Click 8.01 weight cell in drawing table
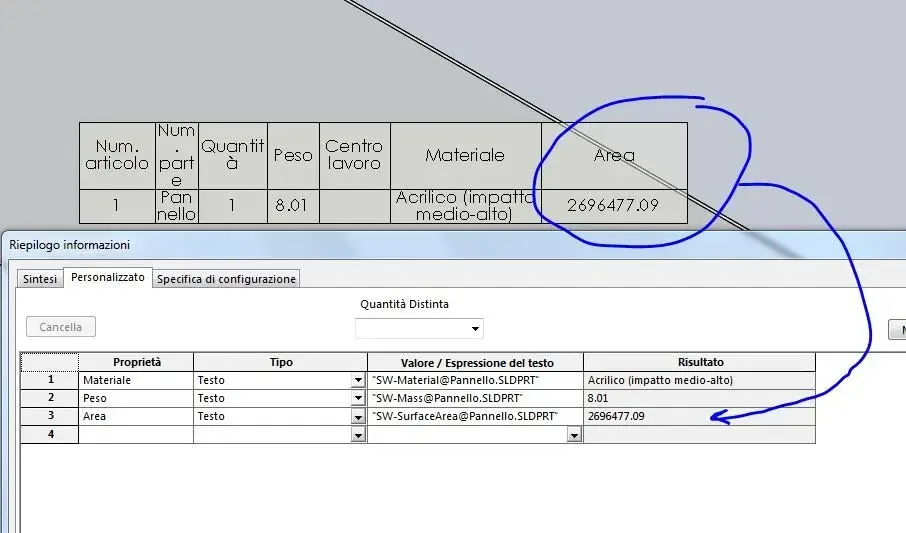Screen dimensions: 906x533 (293, 206)
